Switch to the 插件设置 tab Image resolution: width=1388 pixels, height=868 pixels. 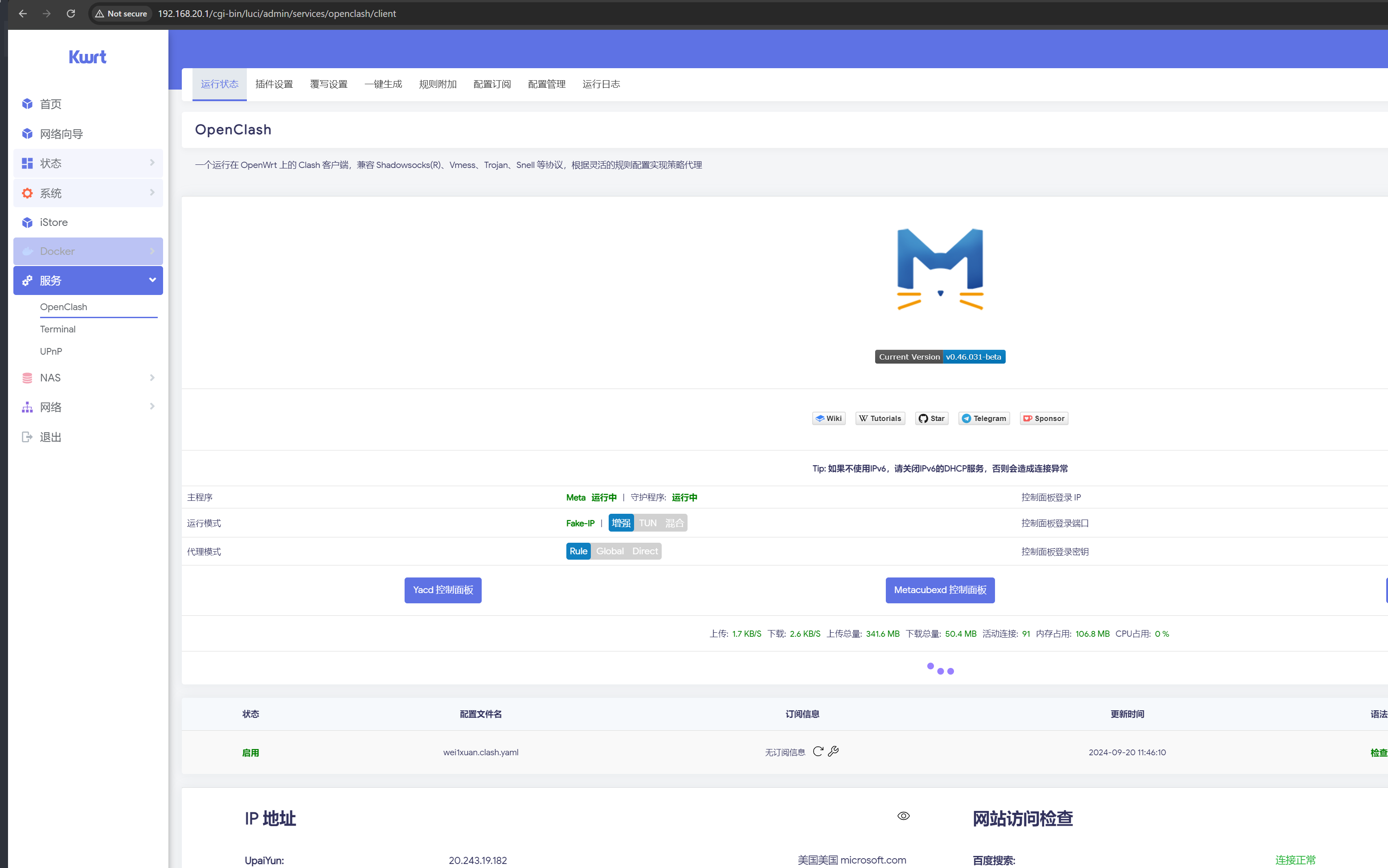click(x=274, y=84)
